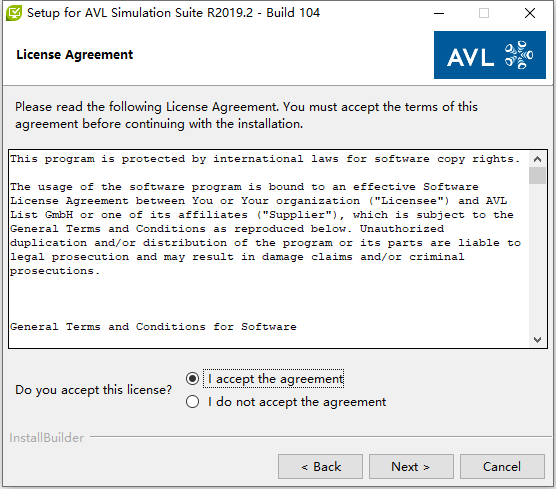Click the AVL logo banner

tap(490, 55)
